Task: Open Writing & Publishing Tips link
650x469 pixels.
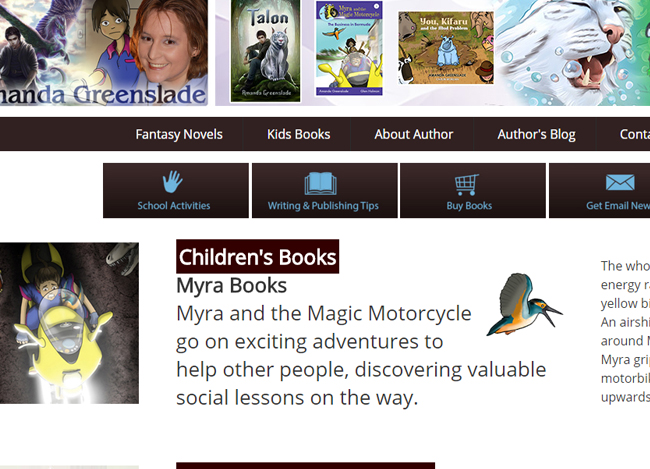Action: (323, 206)
